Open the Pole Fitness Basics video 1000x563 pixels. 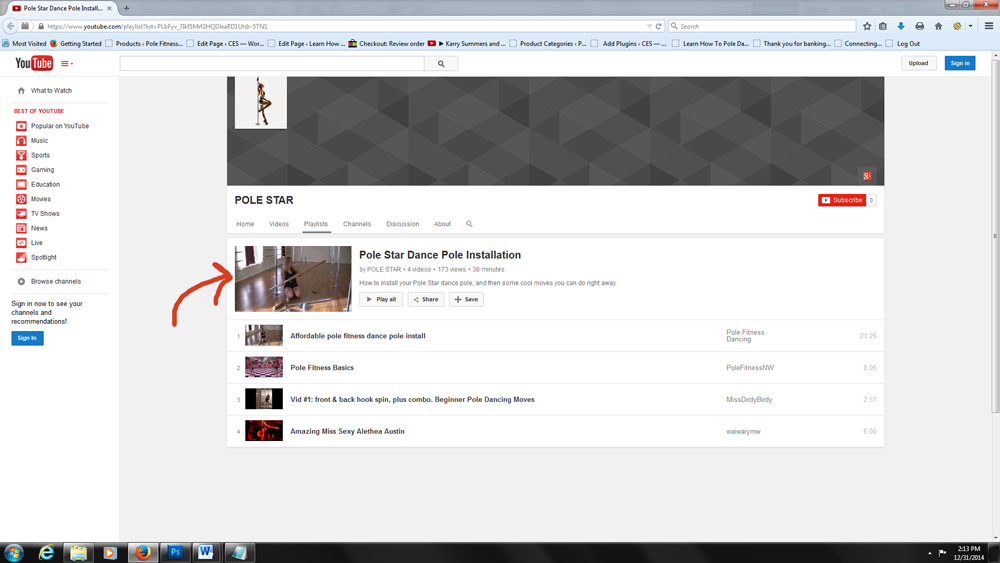coord(322,368)
